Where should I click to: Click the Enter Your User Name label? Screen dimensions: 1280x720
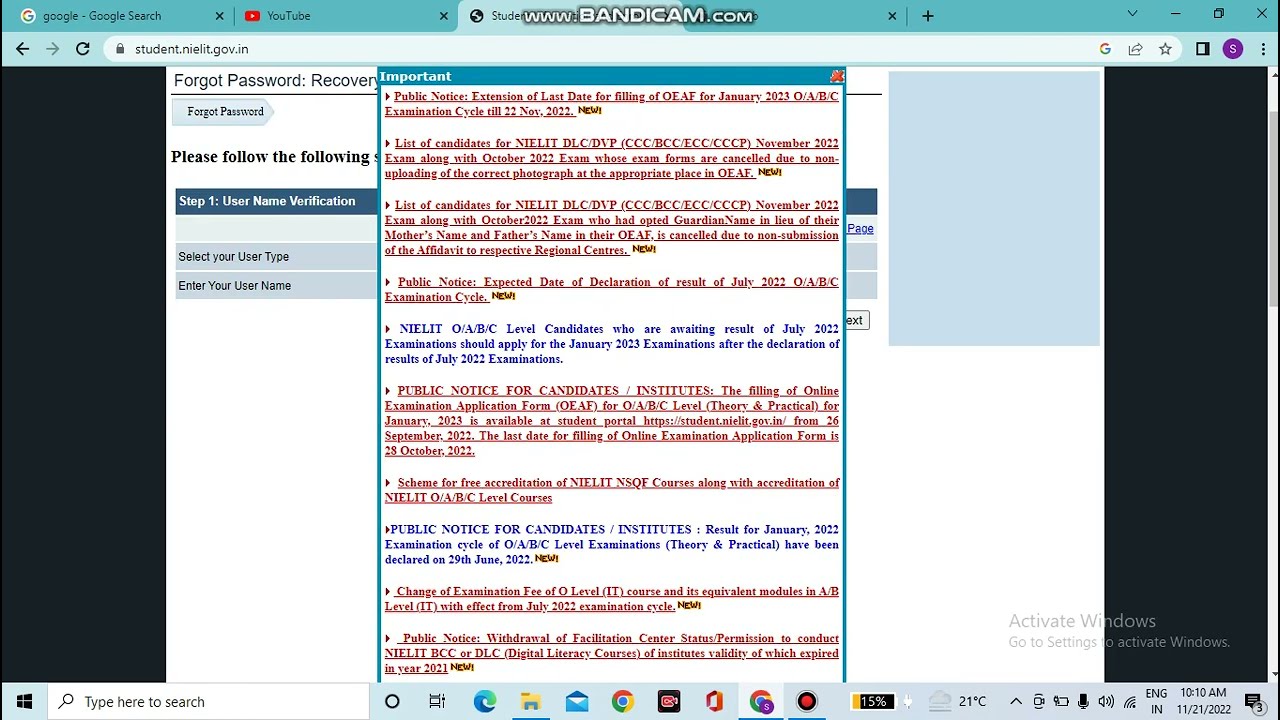click(x=234, y=286)
